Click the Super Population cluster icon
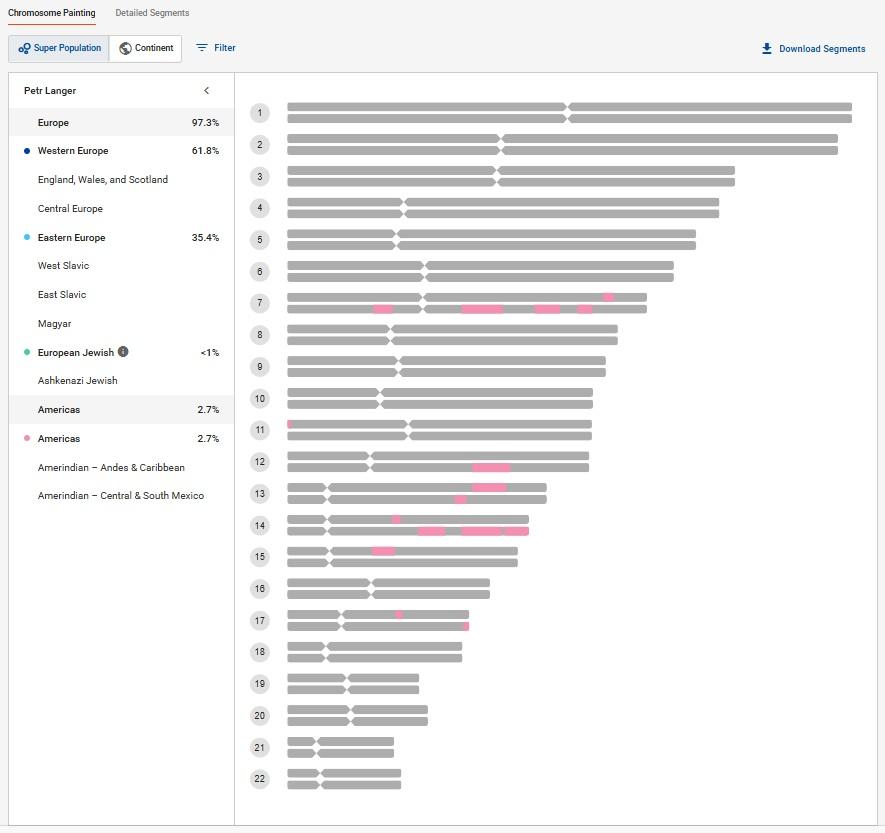The image size is (885, 833). point(24,48)
